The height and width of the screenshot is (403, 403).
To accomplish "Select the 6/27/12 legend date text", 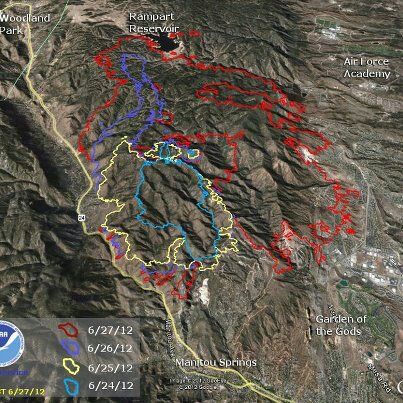I will [x=110, y=330].
